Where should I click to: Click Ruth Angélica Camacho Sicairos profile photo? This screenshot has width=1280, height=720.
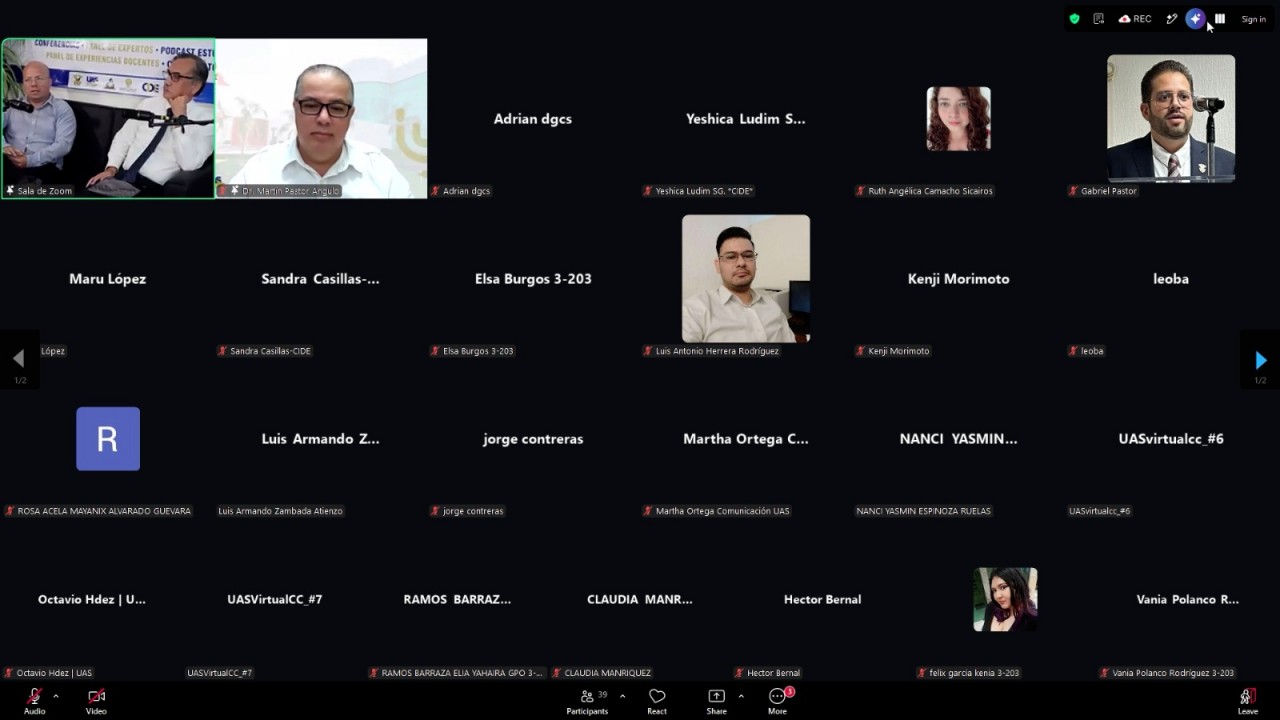coord(959,119)
